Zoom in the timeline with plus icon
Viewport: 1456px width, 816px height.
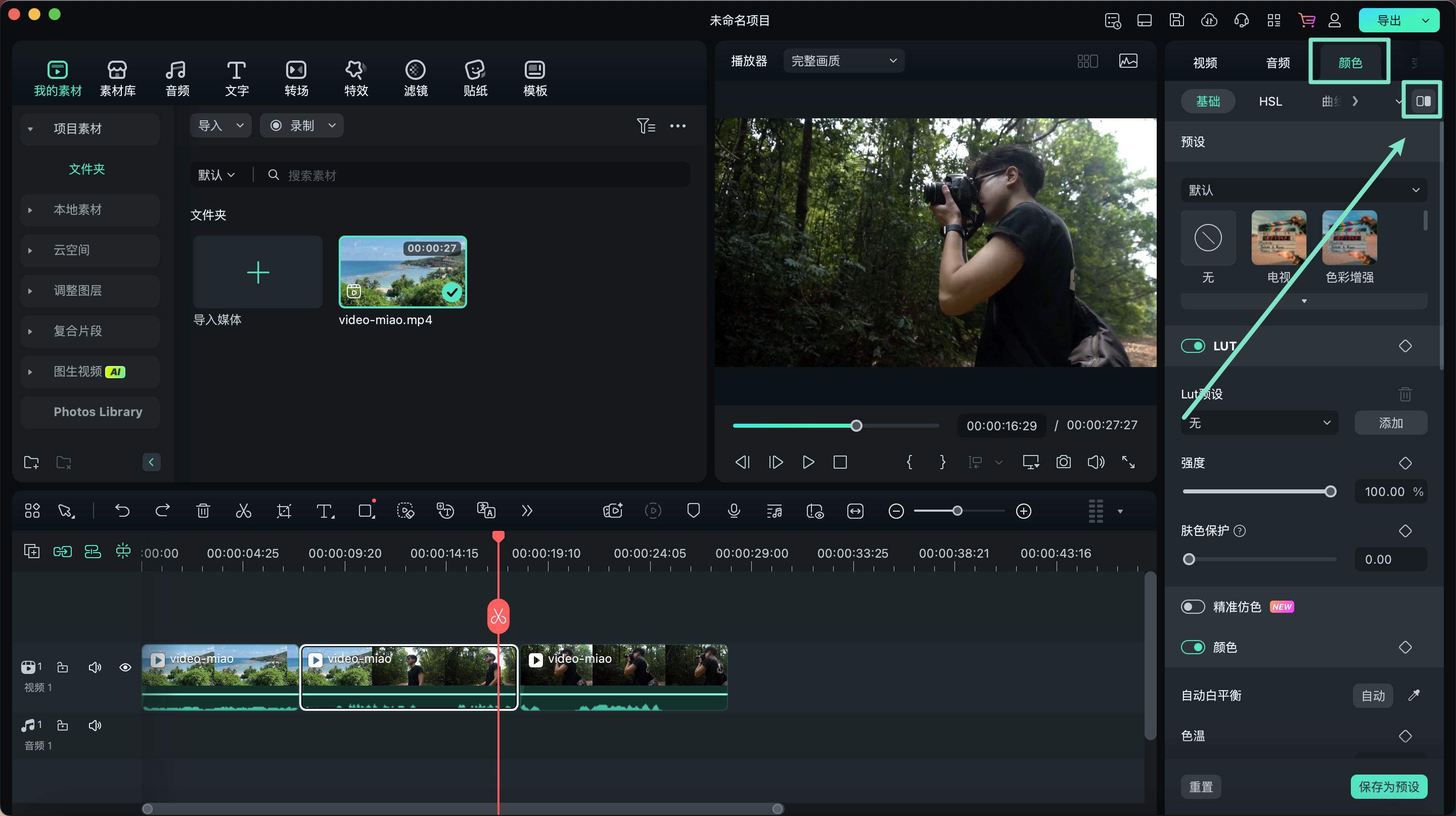pyautogui.click(x=1024, y=511)
